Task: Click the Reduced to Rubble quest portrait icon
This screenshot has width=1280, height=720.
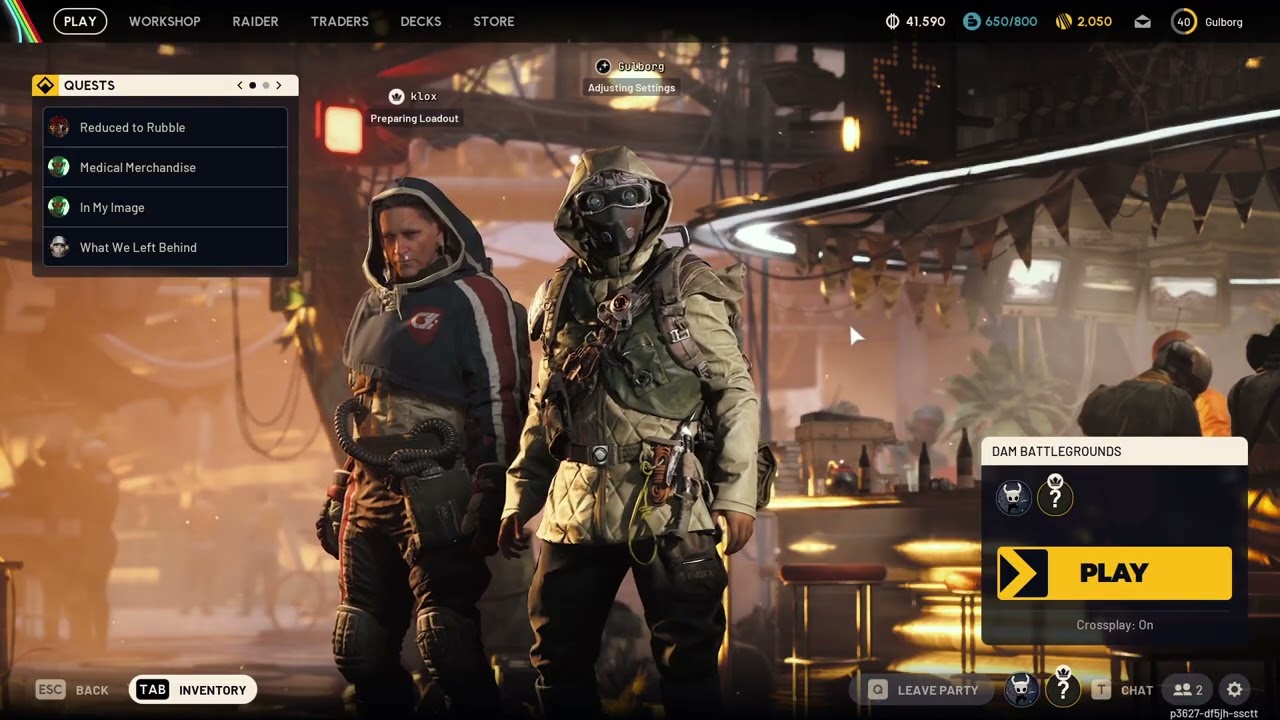Action: 59,127
